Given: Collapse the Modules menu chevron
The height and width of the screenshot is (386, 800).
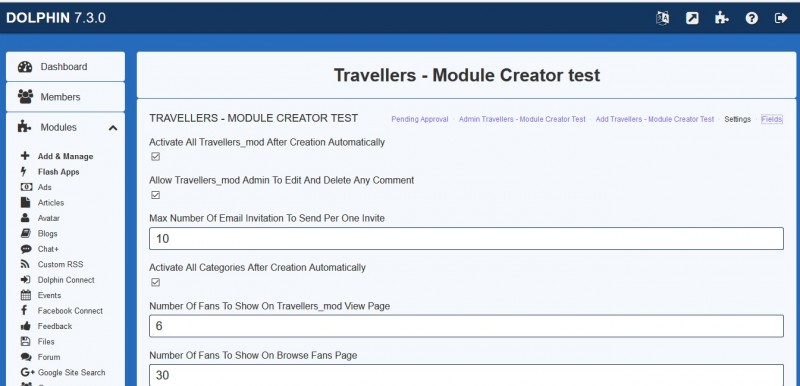Looking at the screenshot, I should 113,127.
